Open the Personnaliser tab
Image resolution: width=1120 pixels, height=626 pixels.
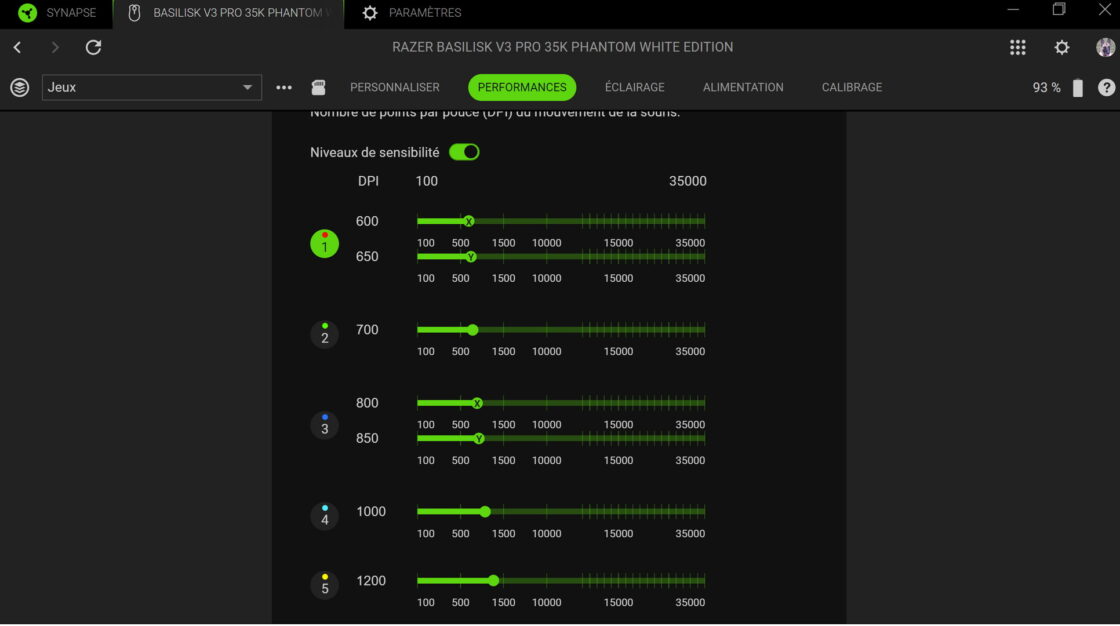coord(394,87)
